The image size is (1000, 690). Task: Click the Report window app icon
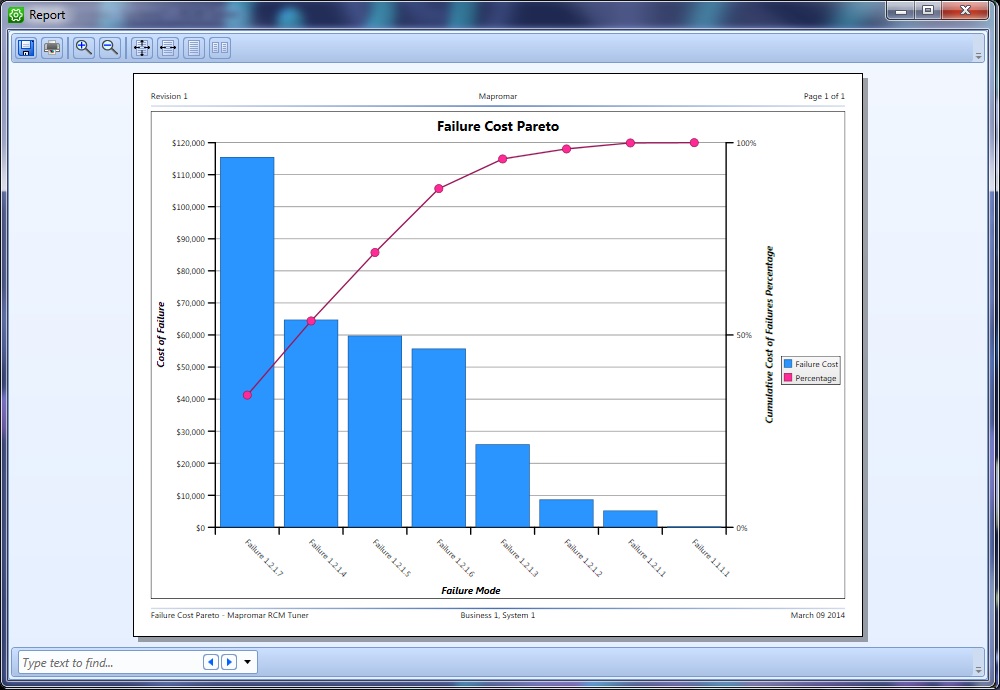click(x=16, y=15)
